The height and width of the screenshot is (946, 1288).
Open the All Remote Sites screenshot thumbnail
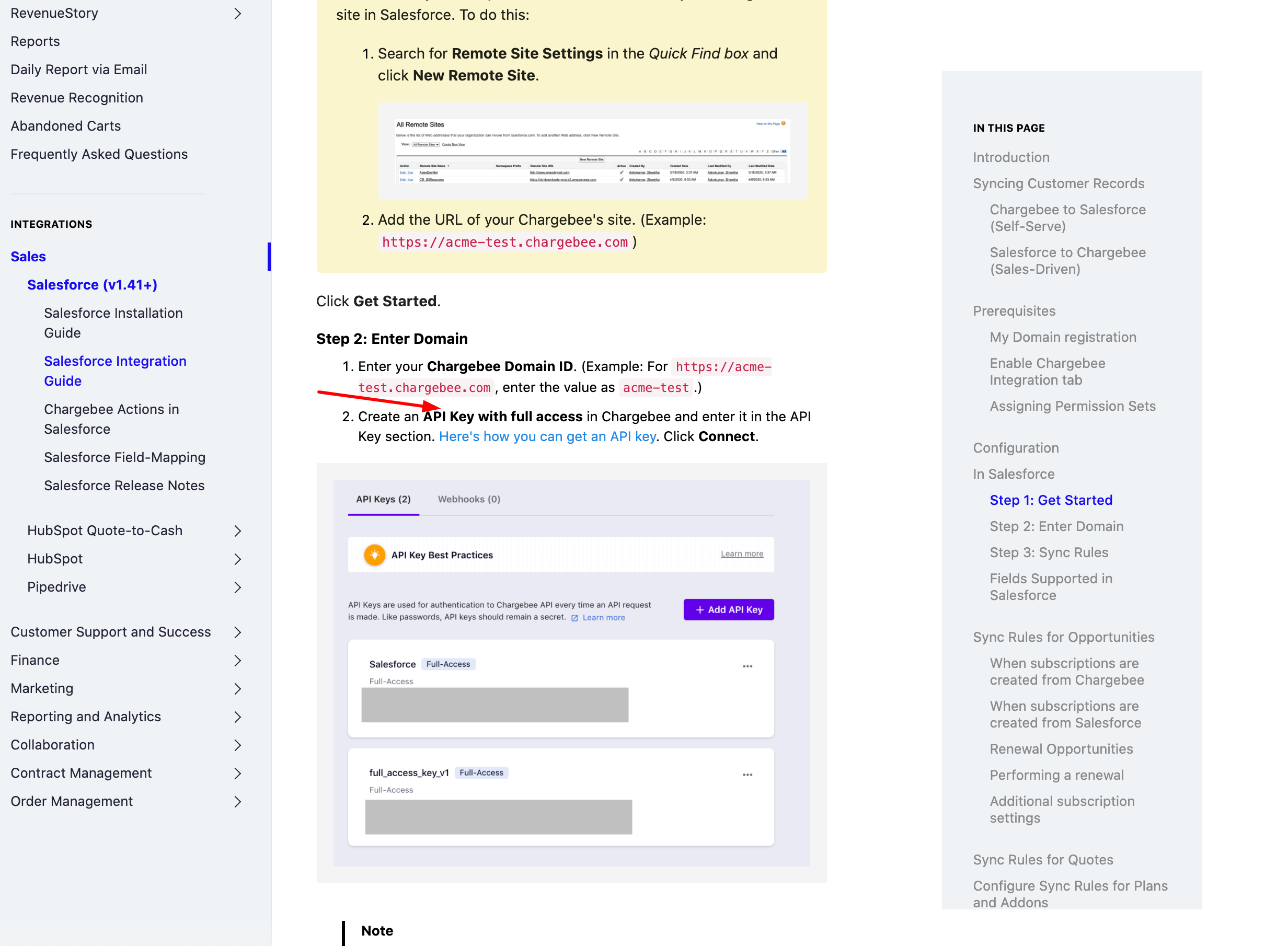(x=592, y=151)
